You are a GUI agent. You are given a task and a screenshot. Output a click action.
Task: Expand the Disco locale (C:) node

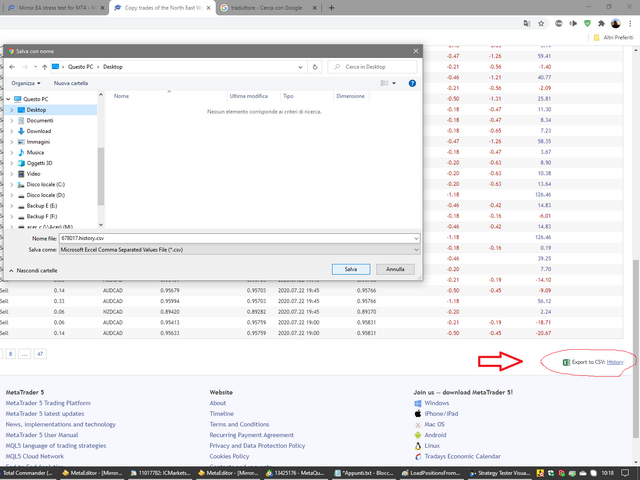click(12, 184)
